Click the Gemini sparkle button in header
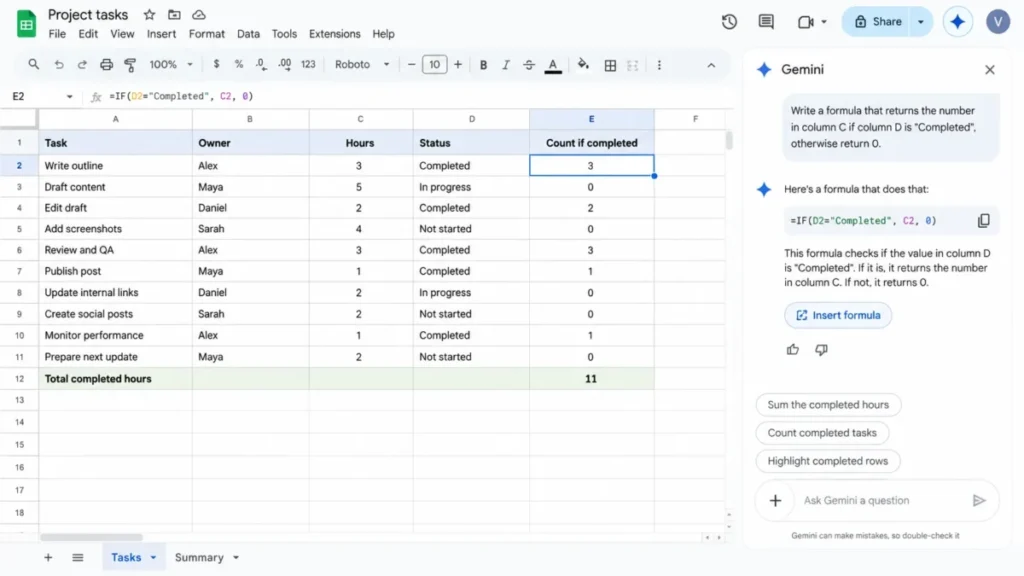The image size is (1024, 576). [957, 22]
